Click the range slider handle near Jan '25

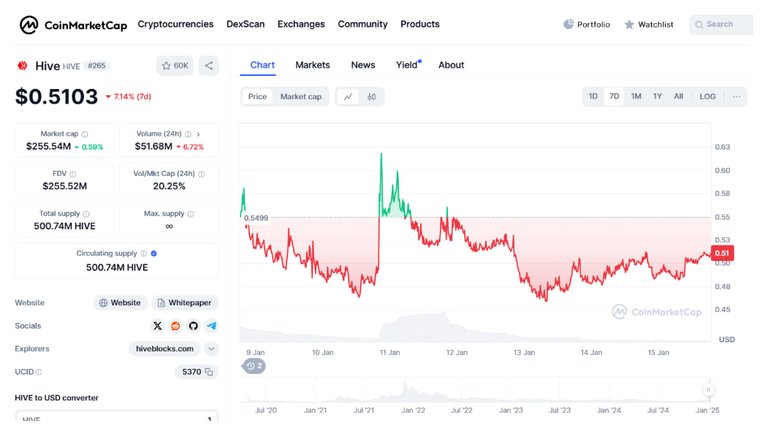pos(708,390)
